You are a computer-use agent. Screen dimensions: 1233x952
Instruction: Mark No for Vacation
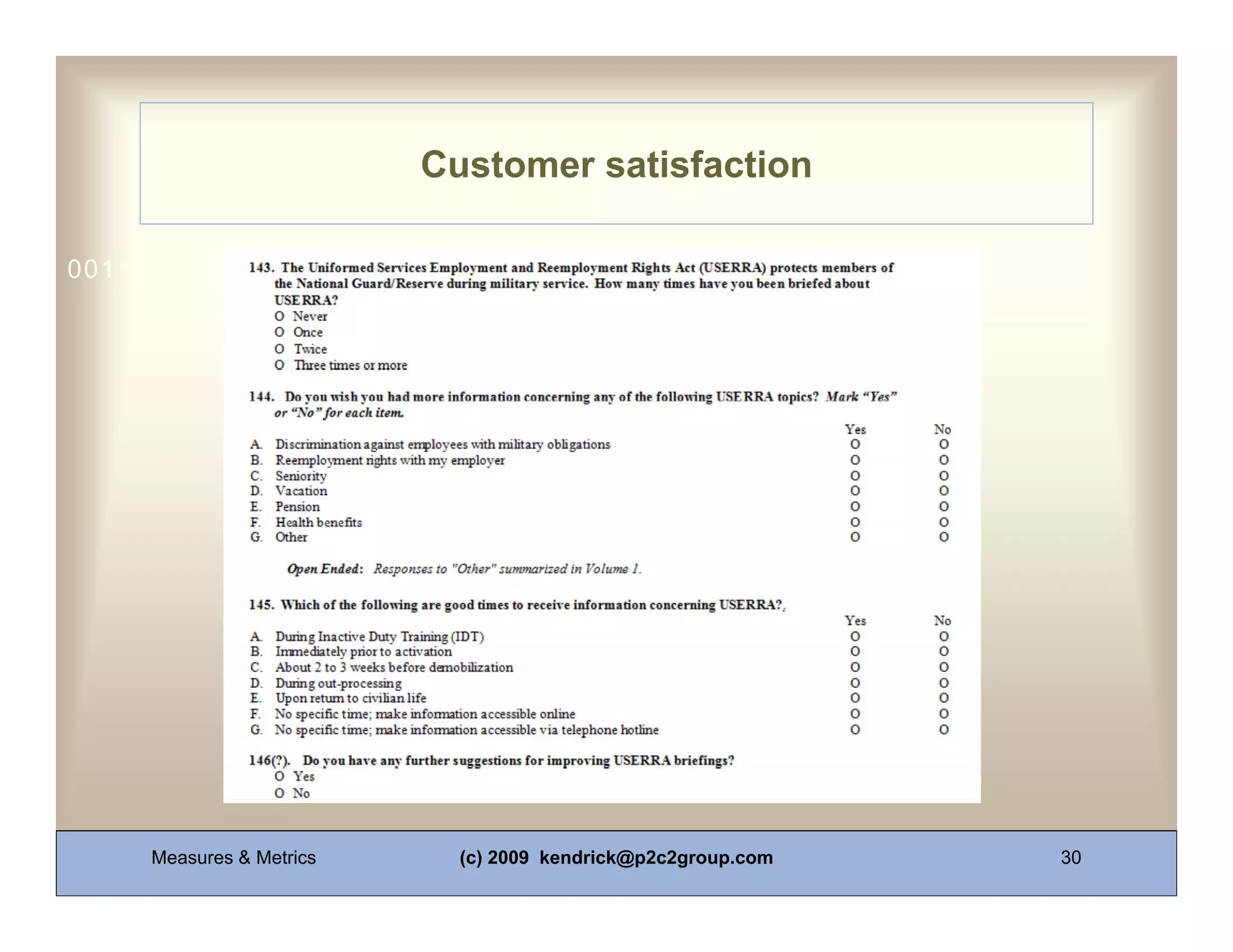tap(943, 491)
